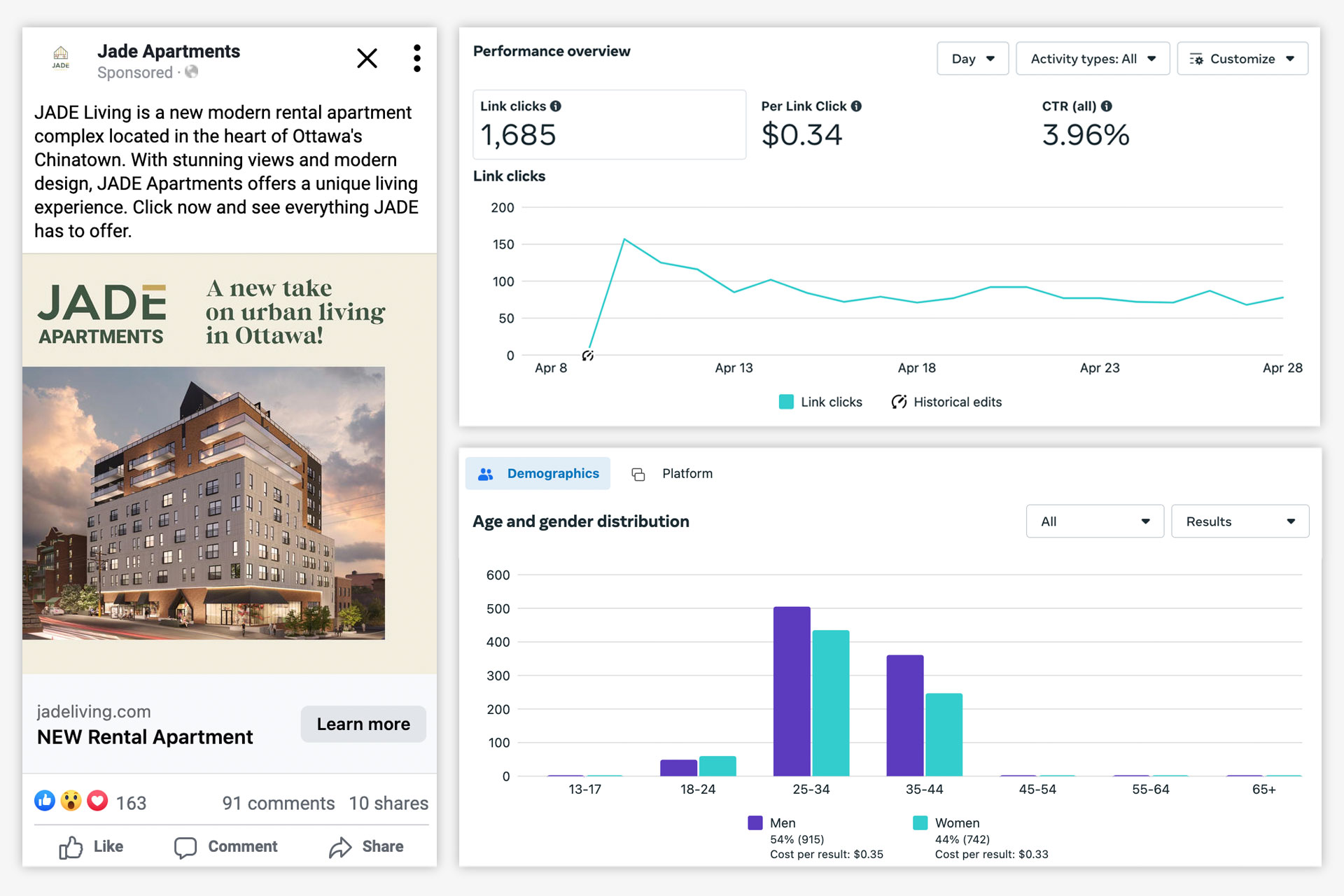Click the Jade Apartments page logo

[x=61, y=57]
